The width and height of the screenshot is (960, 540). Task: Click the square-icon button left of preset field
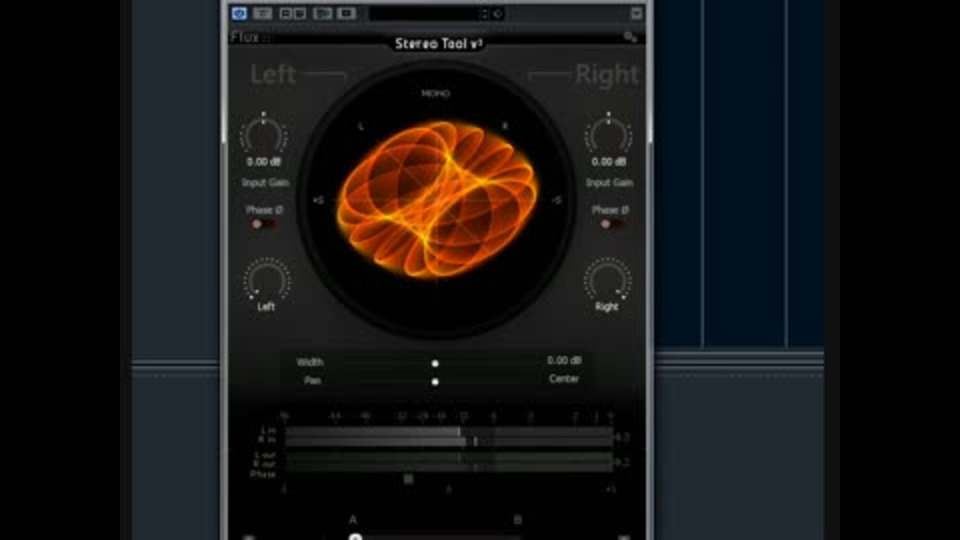pyautogui.click(x=347, y=13)
